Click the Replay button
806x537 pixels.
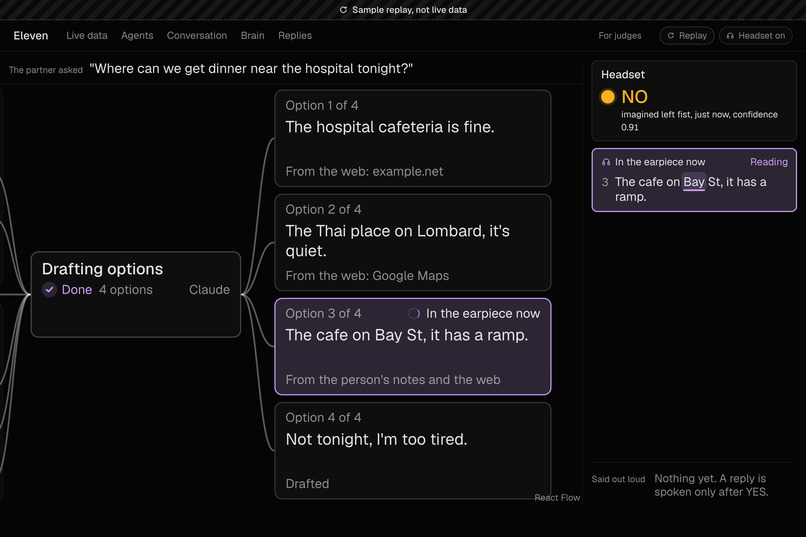(x=687, y=35)
